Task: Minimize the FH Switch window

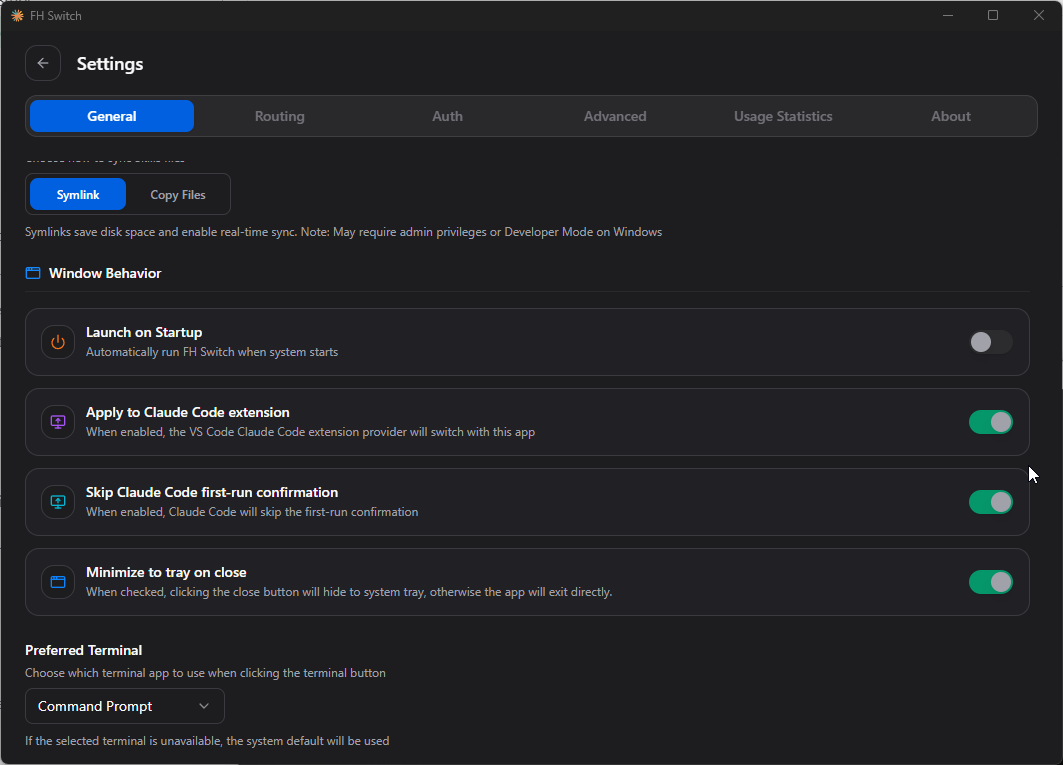Action: point(948,16)
